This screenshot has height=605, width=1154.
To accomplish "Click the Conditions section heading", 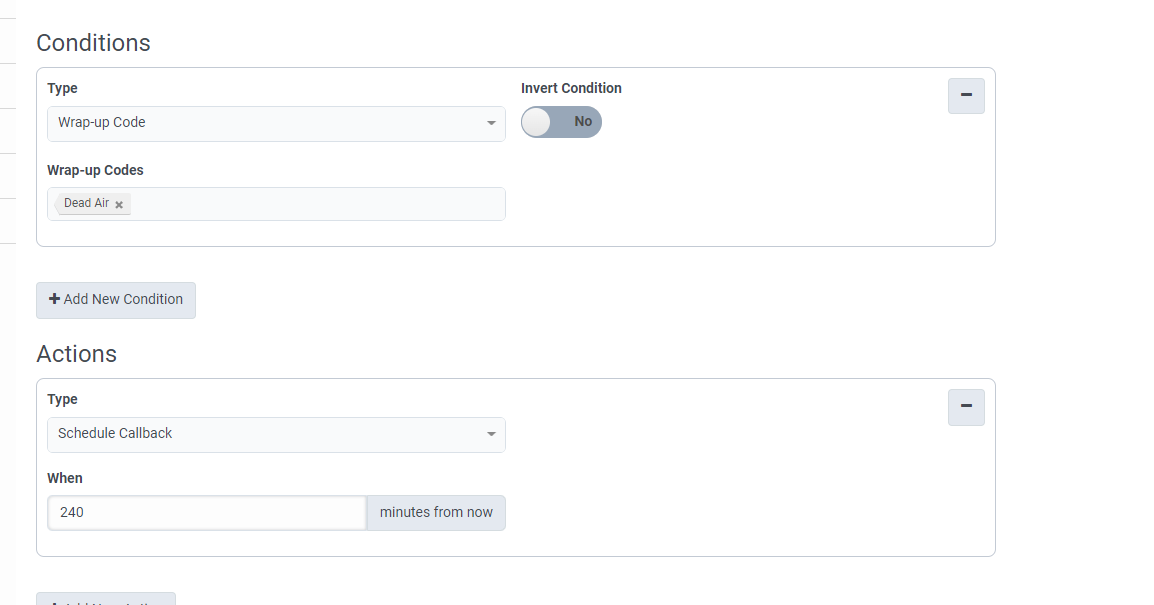I will [x=93, y=43].
